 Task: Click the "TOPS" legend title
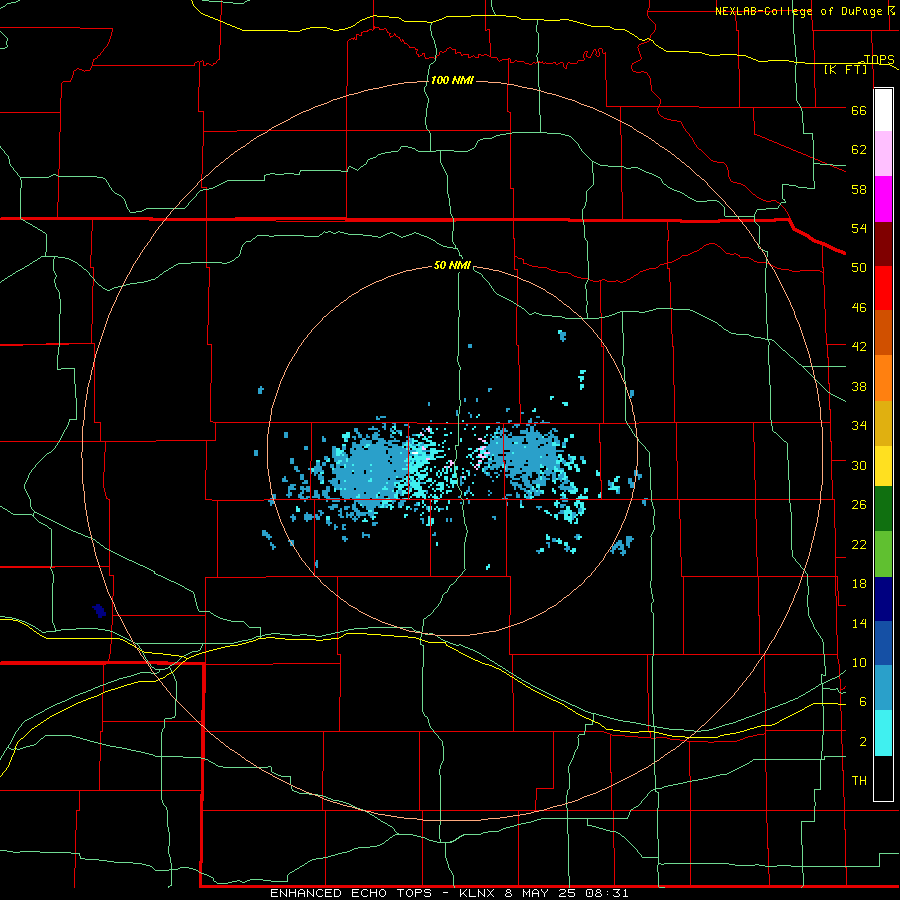[879, 59]
